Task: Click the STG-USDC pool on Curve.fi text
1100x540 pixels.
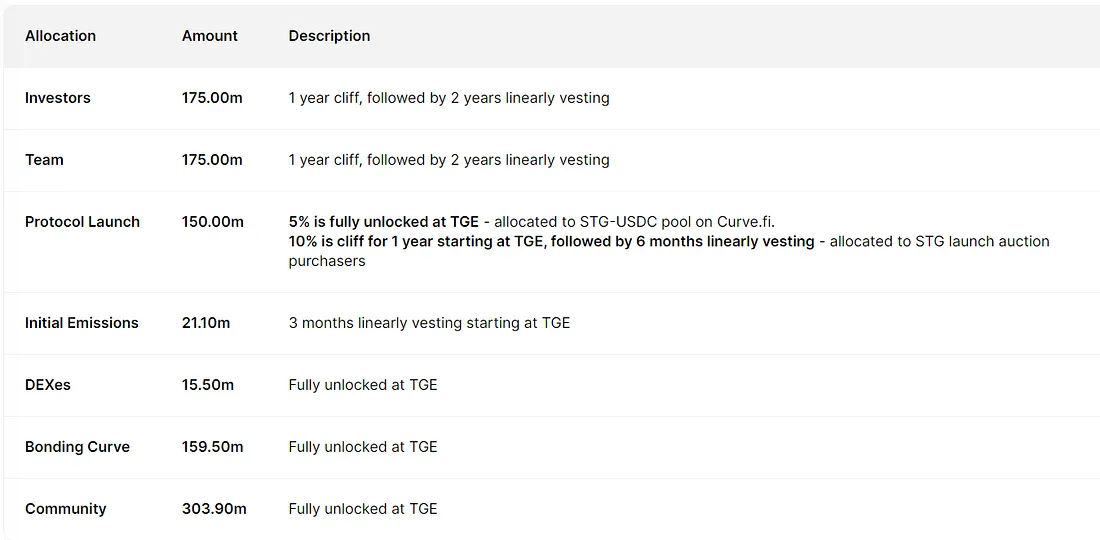Action: 677,222
